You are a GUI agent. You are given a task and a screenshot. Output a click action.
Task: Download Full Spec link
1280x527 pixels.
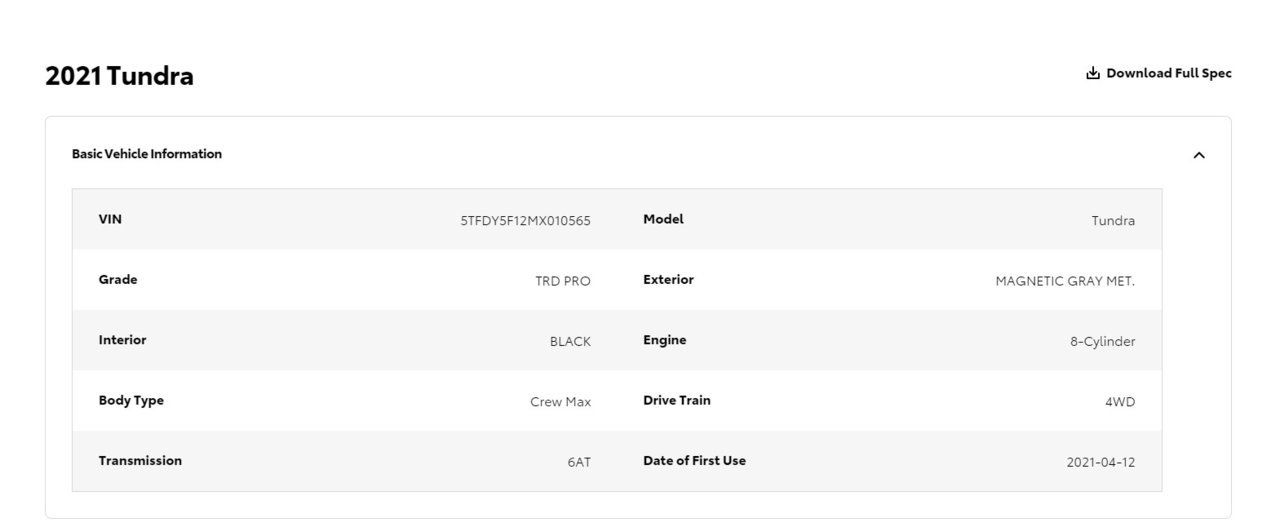pos(1159,73)
